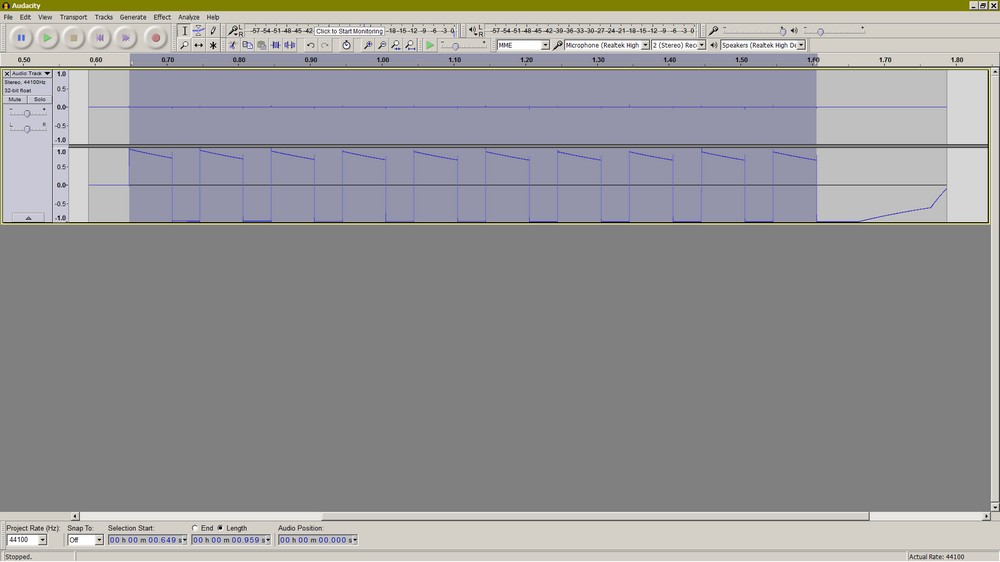Screen dimensions: 1000x562
Task: Select the Envelope tool
Action: pyautogui.click(x=198, y=31)
